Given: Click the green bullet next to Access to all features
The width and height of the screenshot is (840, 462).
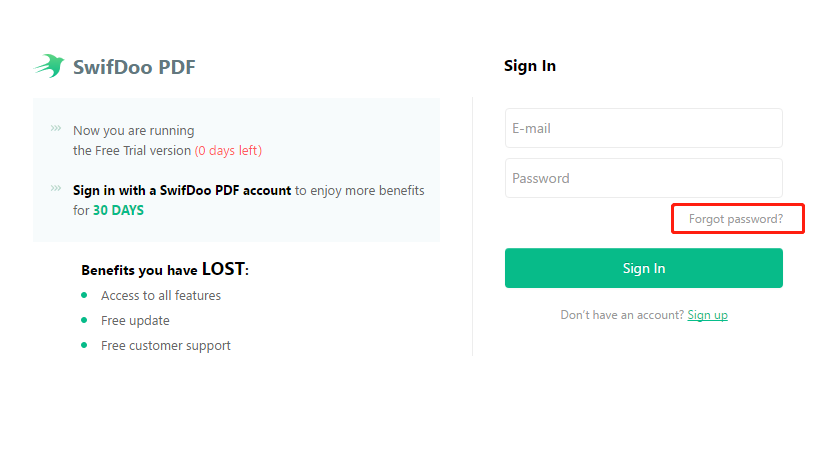Looking at the screenshot, I should [84, 295].
